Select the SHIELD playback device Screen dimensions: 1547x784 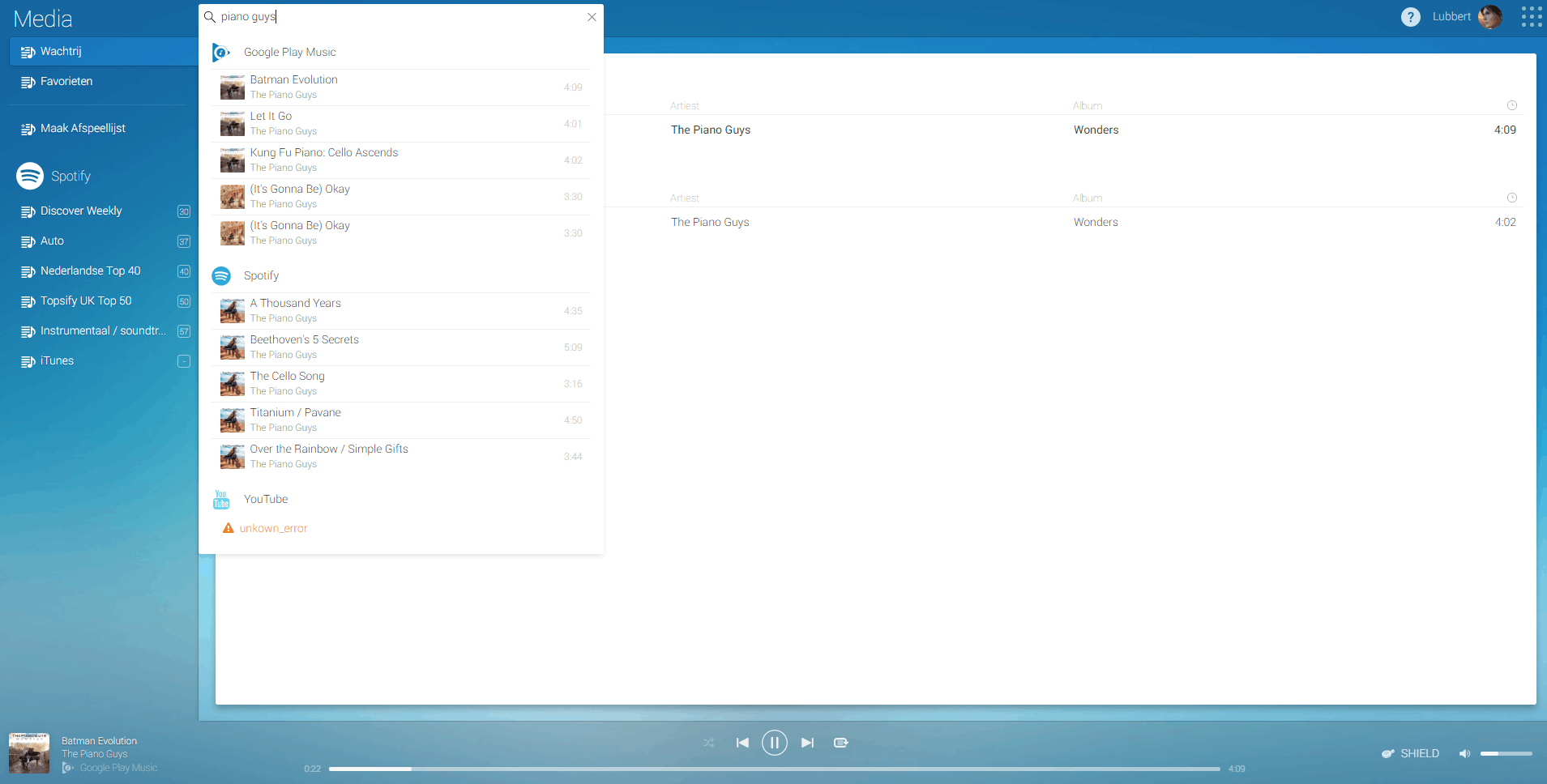[x=1411, y=753]
